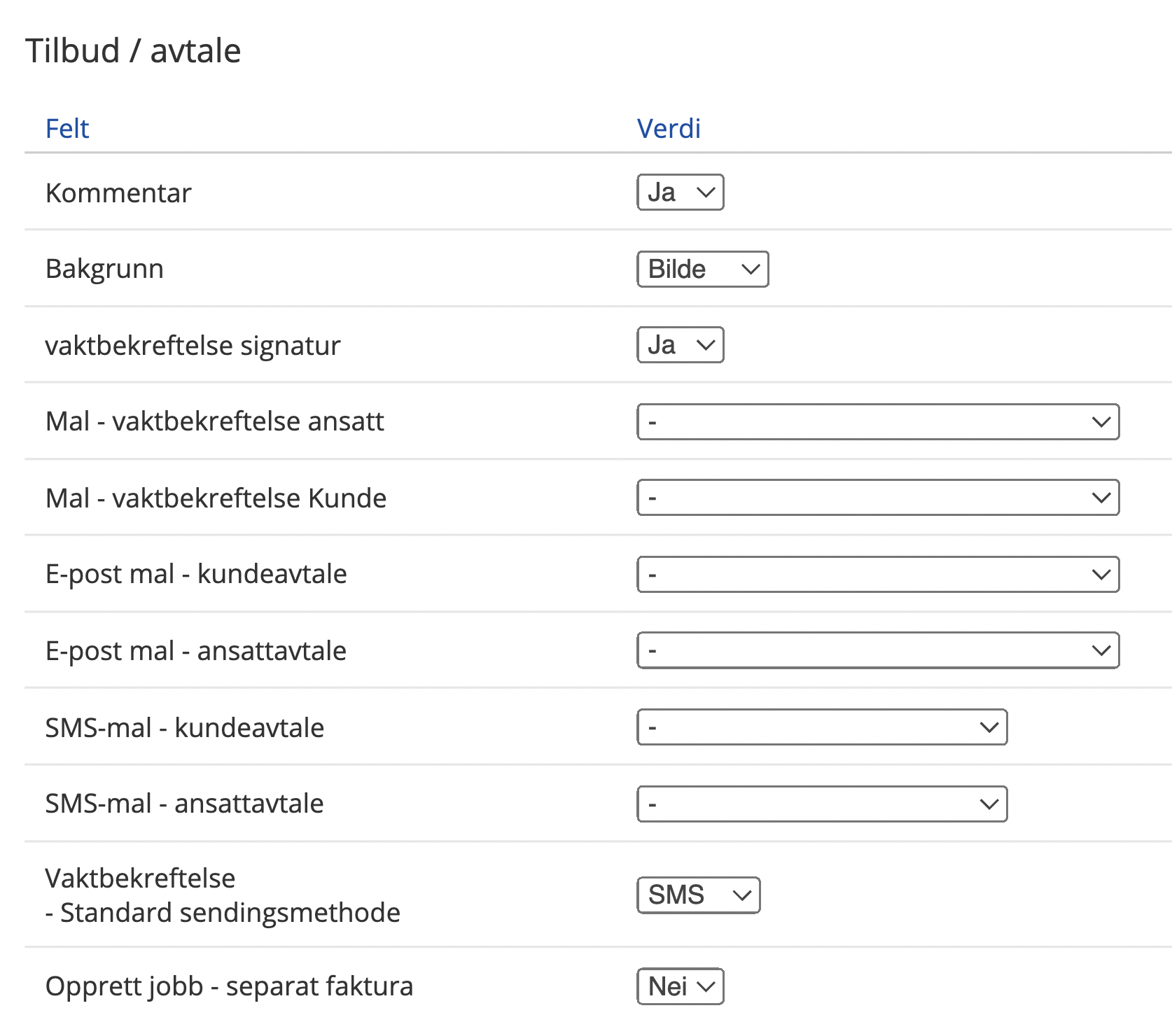Open the vaktbekreftelse signatur dropdown
Viewport: 1172px width, 1036px height.
point(680,345)
